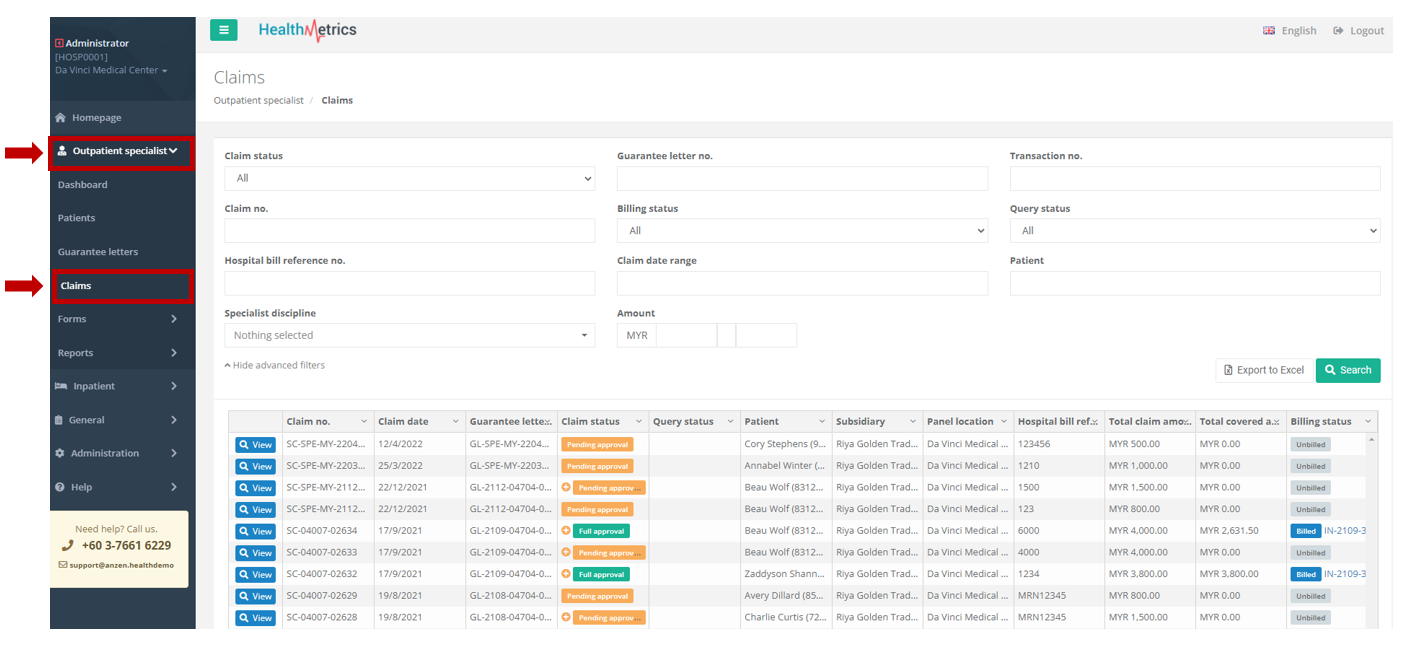Open the Claim no. column header arrow
The image size is (1403, 663).
click(364, 422)
